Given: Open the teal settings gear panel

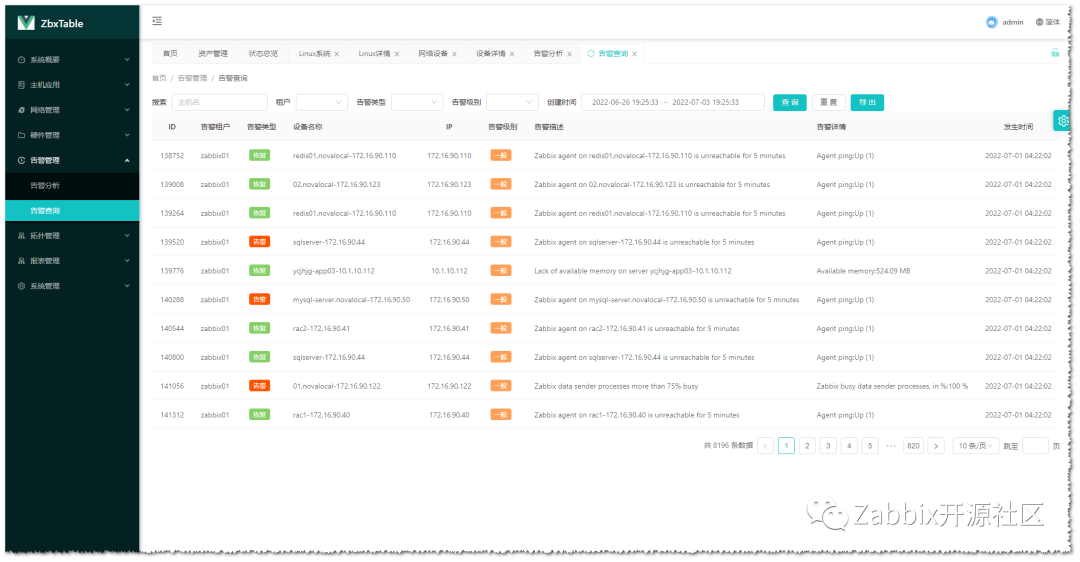Looking at the screenshot, I should click(x=1063, y=121).
